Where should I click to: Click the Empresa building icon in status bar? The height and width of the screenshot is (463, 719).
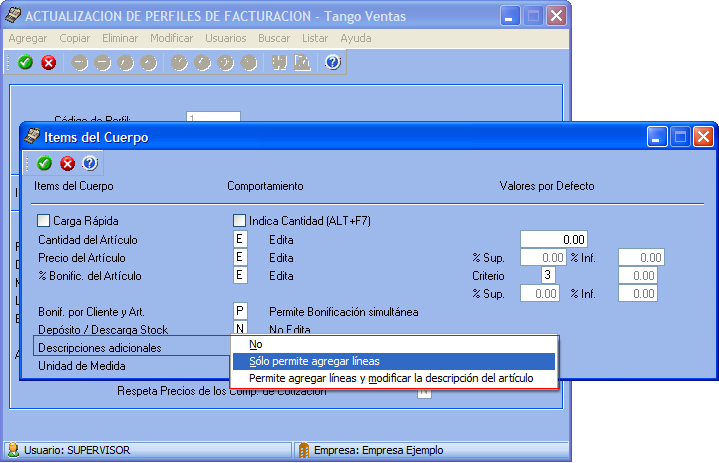(x=304, y=450)
